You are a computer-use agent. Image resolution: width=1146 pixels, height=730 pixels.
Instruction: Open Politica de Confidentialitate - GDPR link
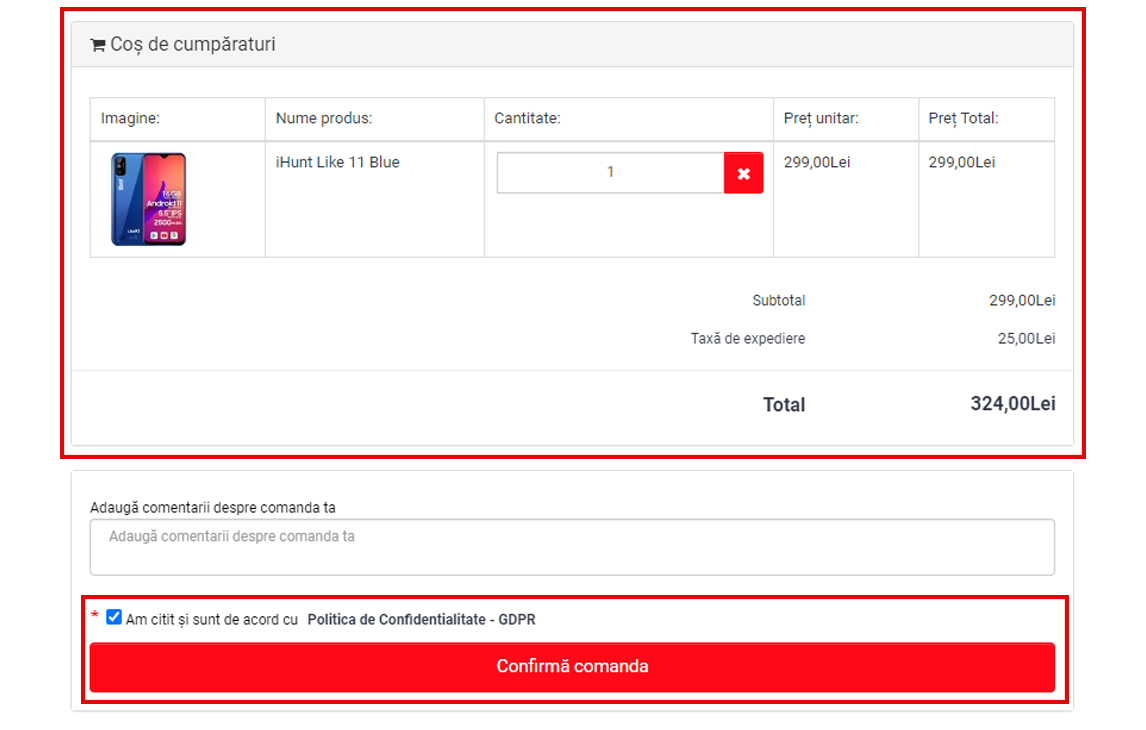click(x=421, y=620)
